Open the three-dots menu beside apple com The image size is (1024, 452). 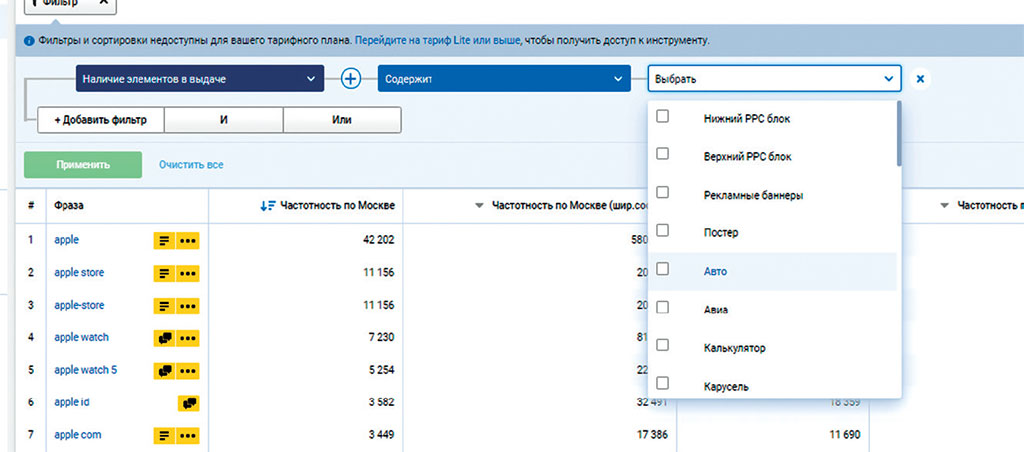[x=188, y=435]
